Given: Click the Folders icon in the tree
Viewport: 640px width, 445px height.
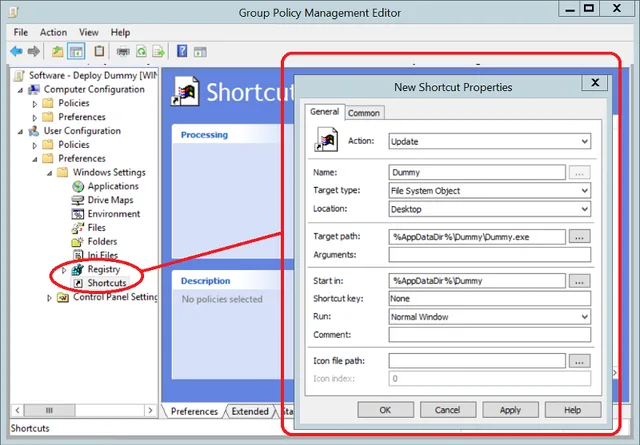Looking at the screenshot, I should pos(78,242).
